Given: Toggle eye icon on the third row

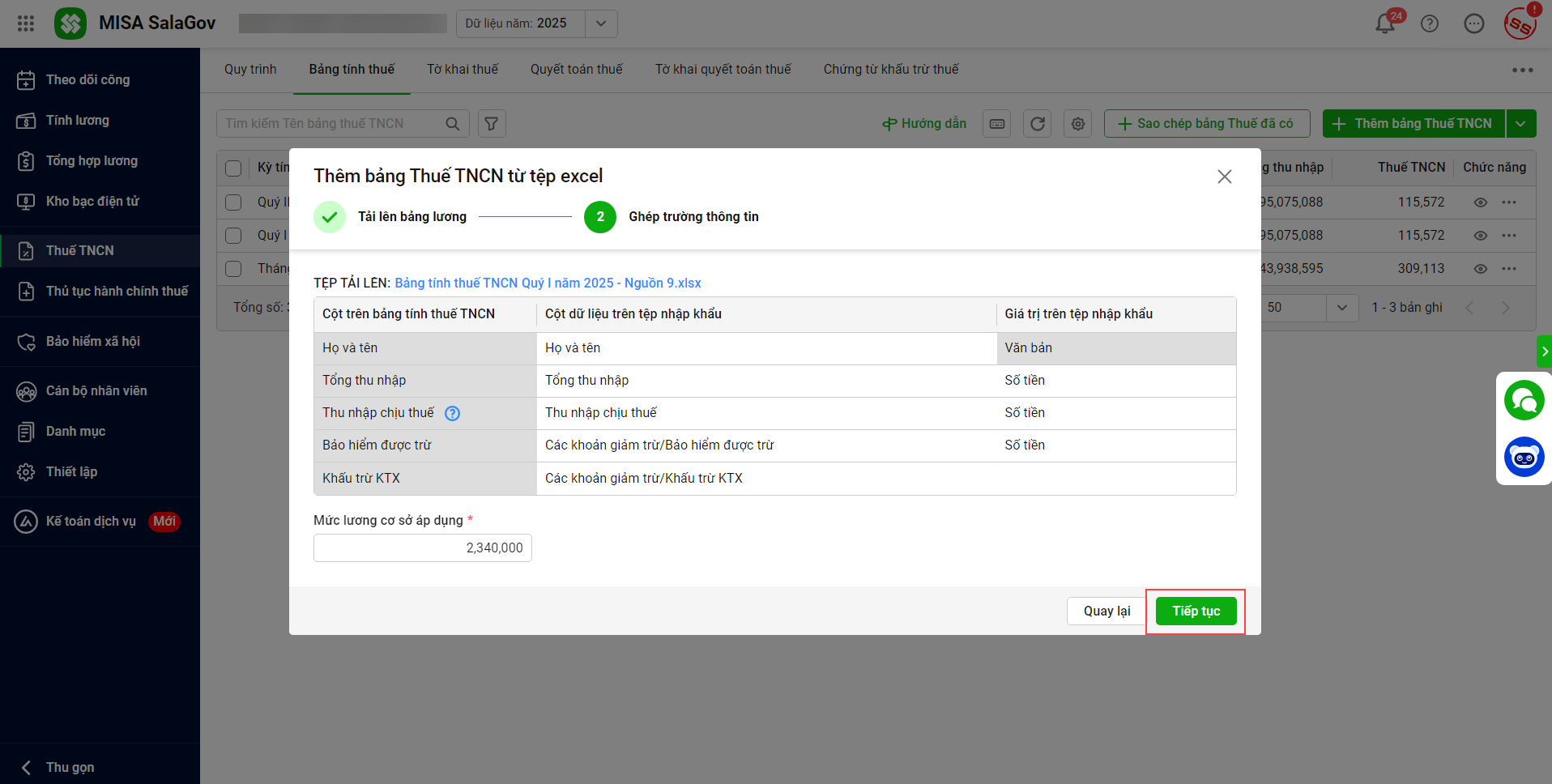Looking at the screenshot, I should pos(1480,269).
